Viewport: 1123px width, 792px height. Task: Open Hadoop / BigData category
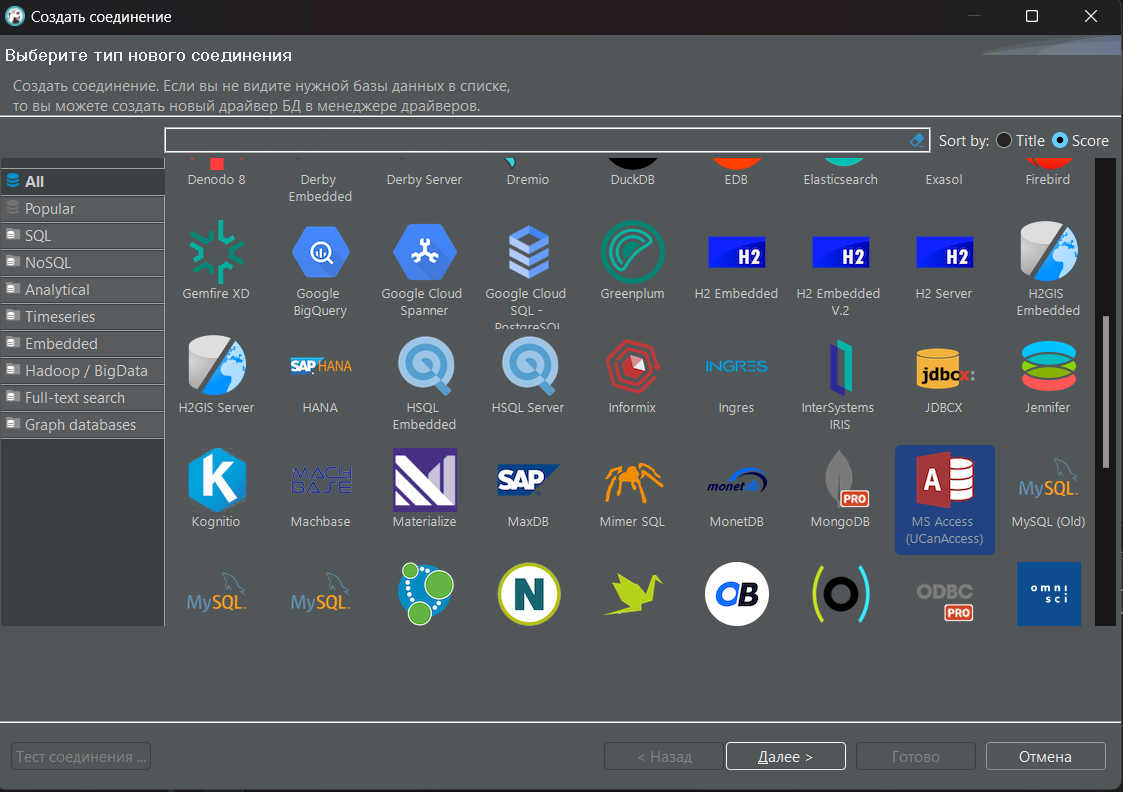coord(83,371)
